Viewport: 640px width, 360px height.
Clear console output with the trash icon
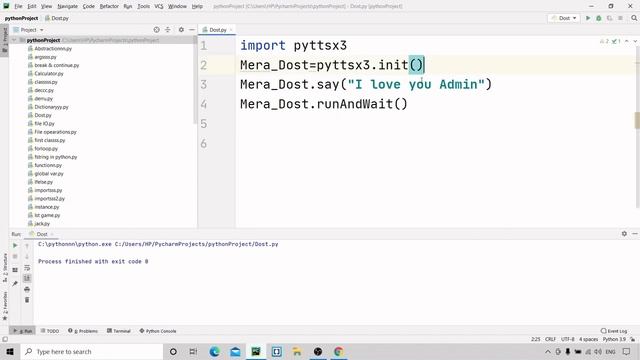(27, 300)
